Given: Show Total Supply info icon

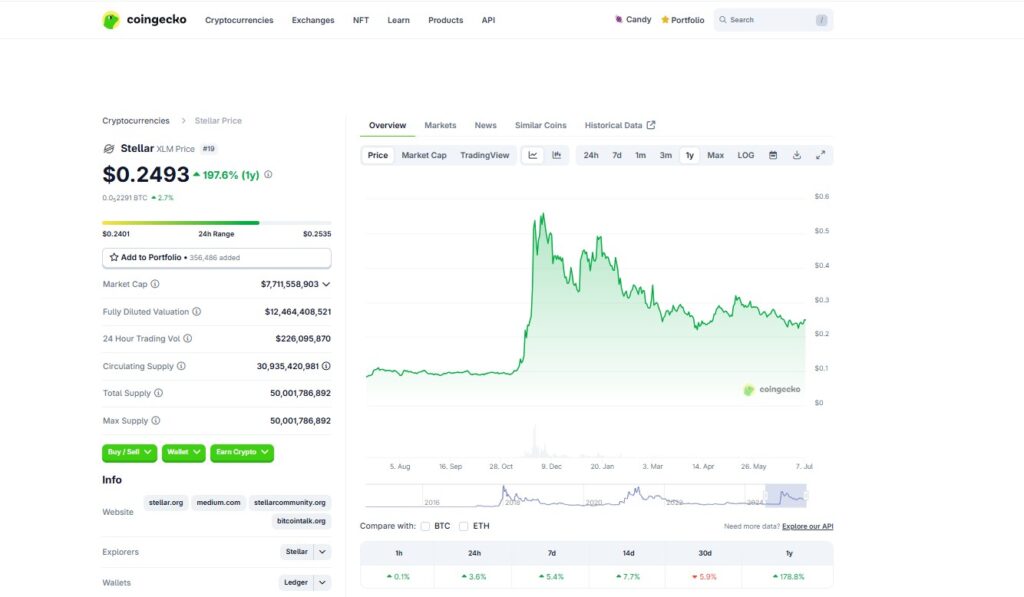Looking at the screenshot, I should click(x=159, y=393).
